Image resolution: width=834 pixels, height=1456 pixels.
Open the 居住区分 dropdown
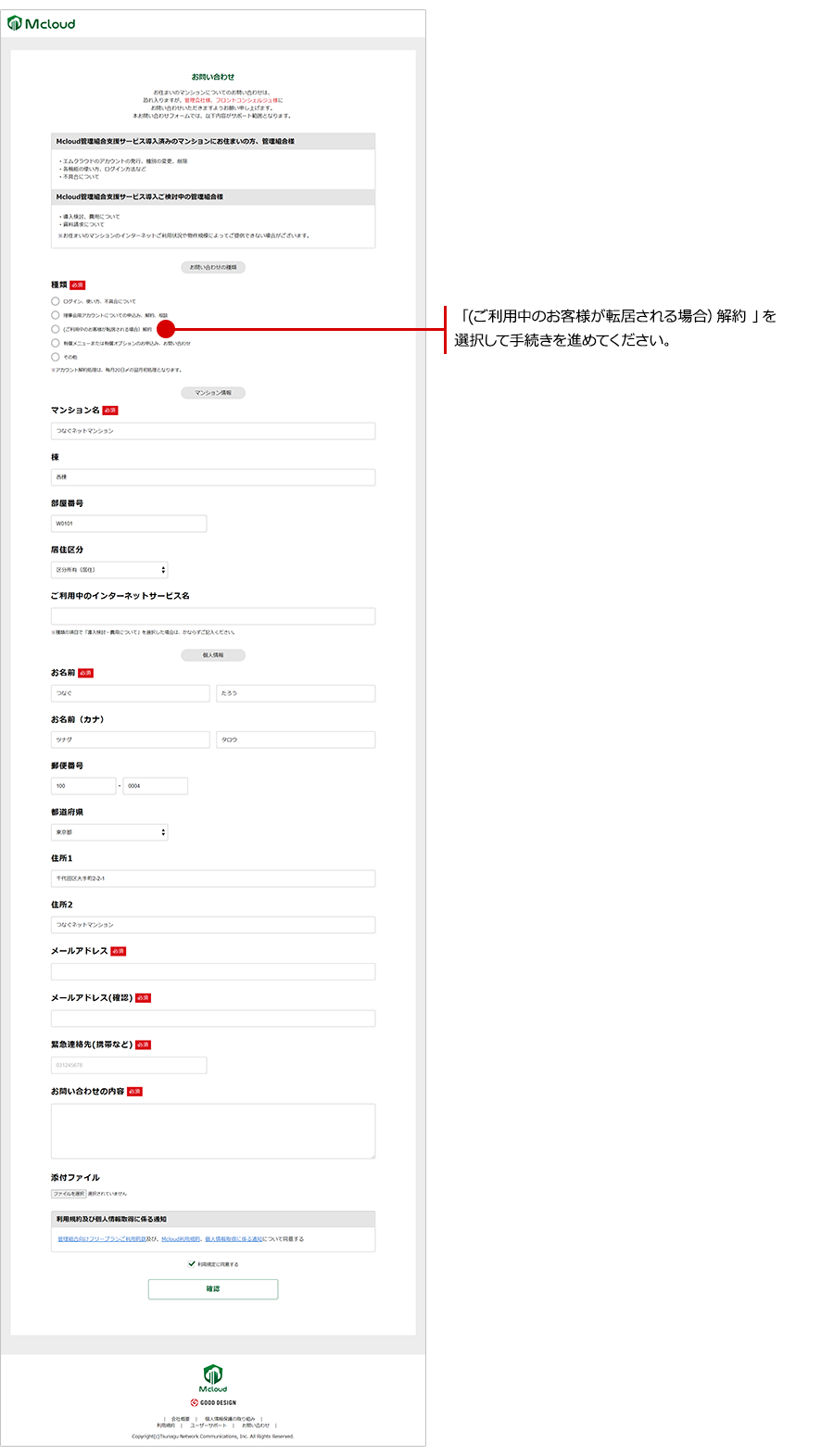(x=109, y=570)
